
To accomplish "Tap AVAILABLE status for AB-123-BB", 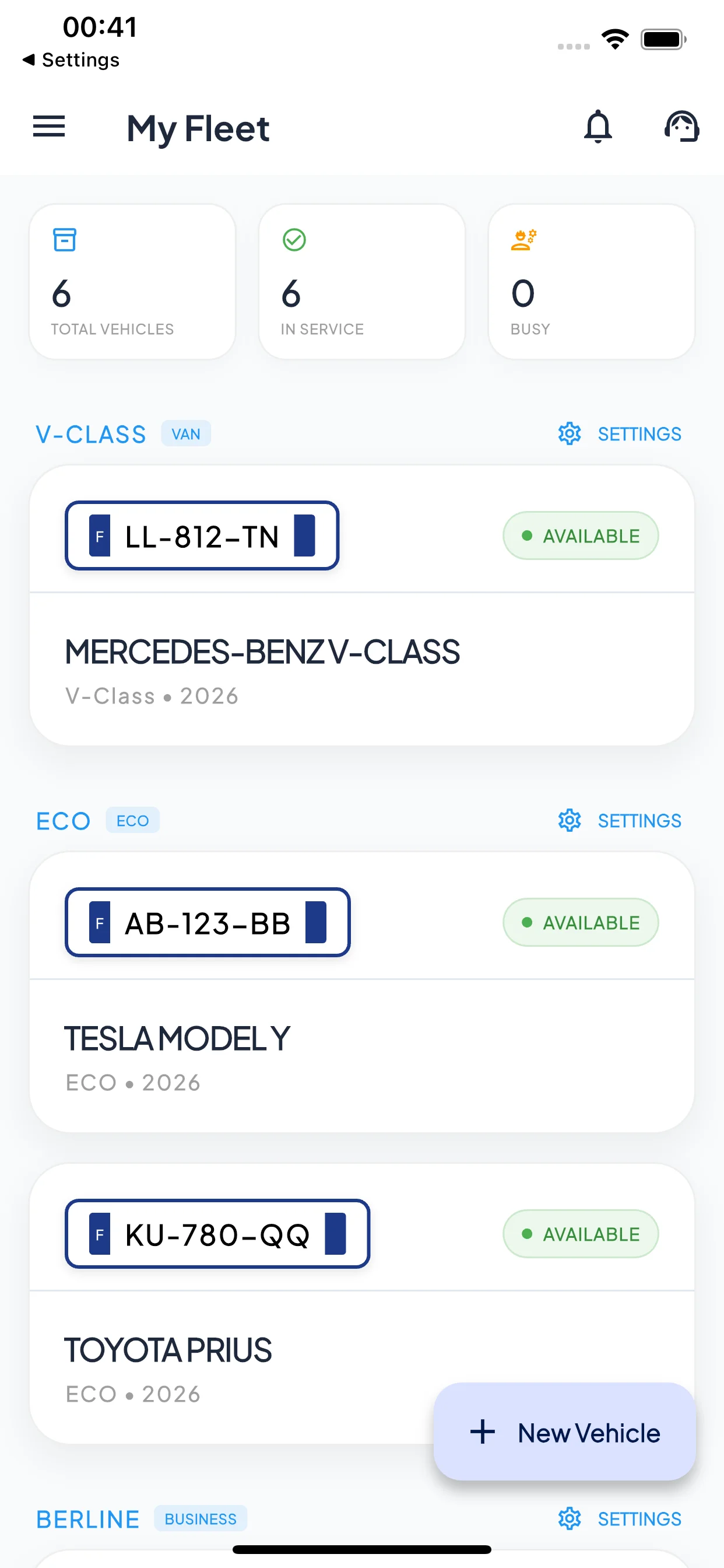I will click(580, 922).
